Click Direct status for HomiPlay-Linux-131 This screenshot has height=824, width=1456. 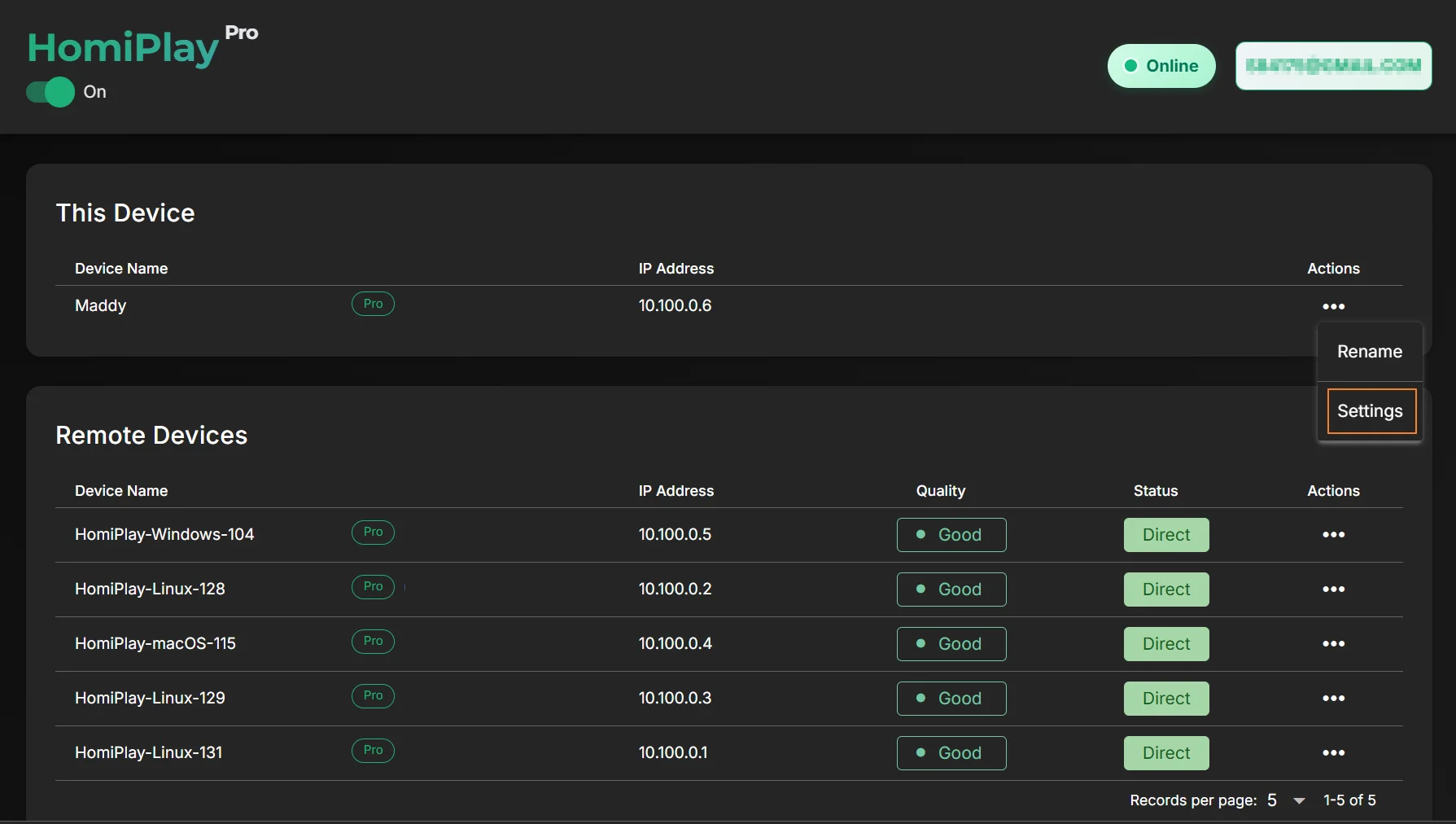(x=1165, y=753)
